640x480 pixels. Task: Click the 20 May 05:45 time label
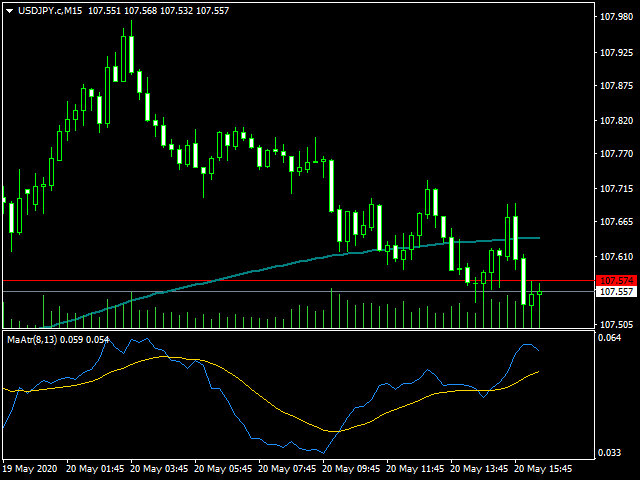[223, 469]
